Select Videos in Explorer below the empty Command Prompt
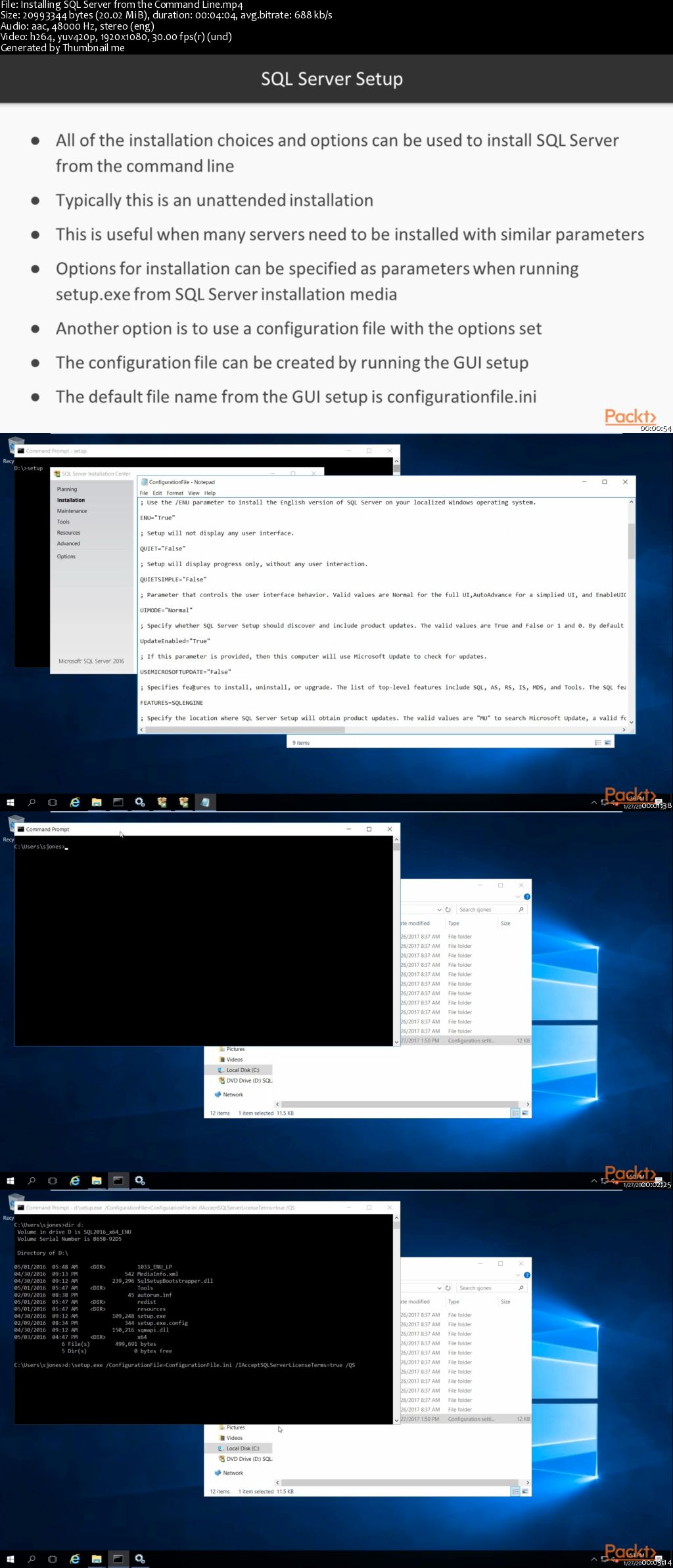This screenshot has width=673, height=1568. click(235, 1060)
